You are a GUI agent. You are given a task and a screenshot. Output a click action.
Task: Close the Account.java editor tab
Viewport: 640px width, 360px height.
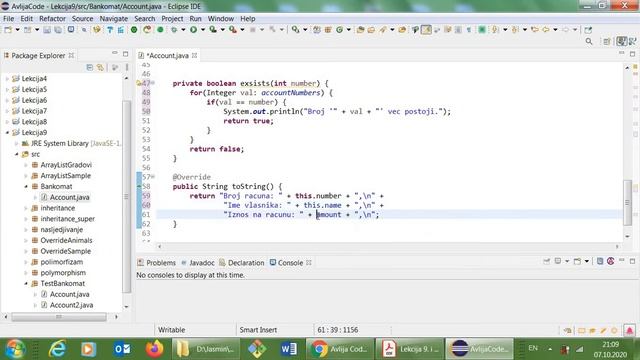(195, 55)
